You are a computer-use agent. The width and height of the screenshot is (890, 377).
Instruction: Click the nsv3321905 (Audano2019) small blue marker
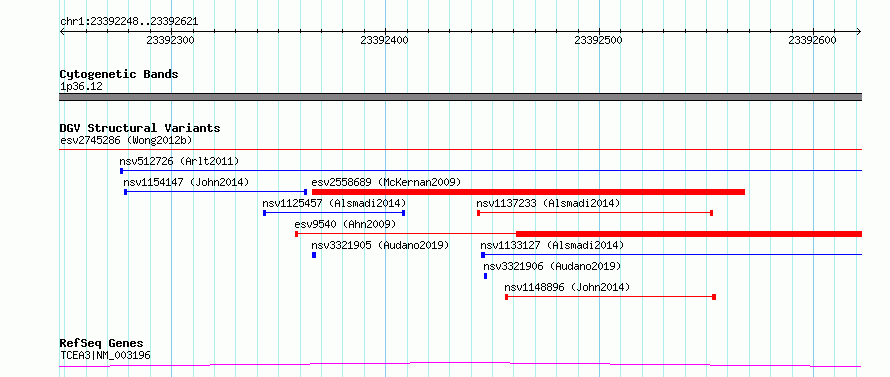(x=314, y=255)
